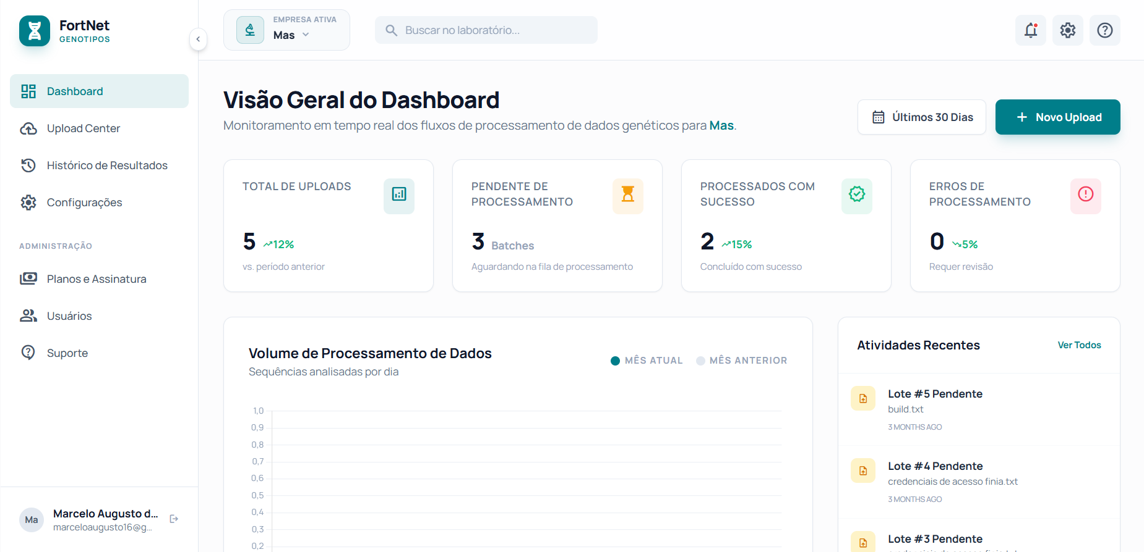The width and height of the screenshot is (1144, 552).
Task: Click the Ma user avatar
Action: 31,520
